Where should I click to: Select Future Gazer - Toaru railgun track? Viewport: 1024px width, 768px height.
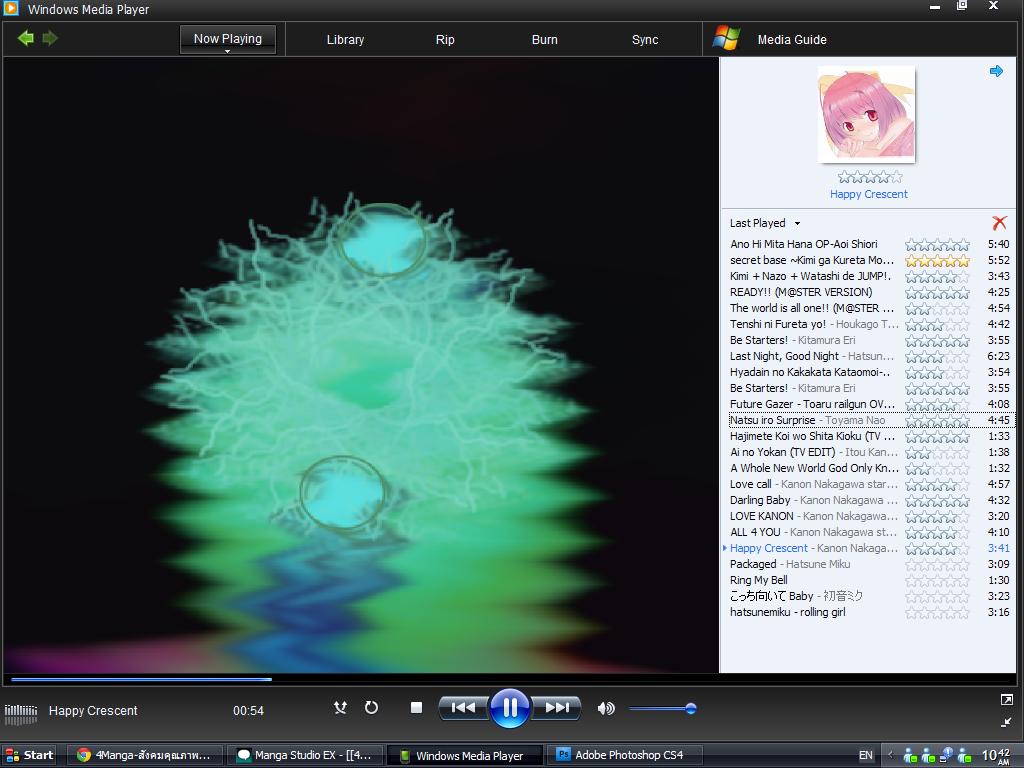(869, 404)
